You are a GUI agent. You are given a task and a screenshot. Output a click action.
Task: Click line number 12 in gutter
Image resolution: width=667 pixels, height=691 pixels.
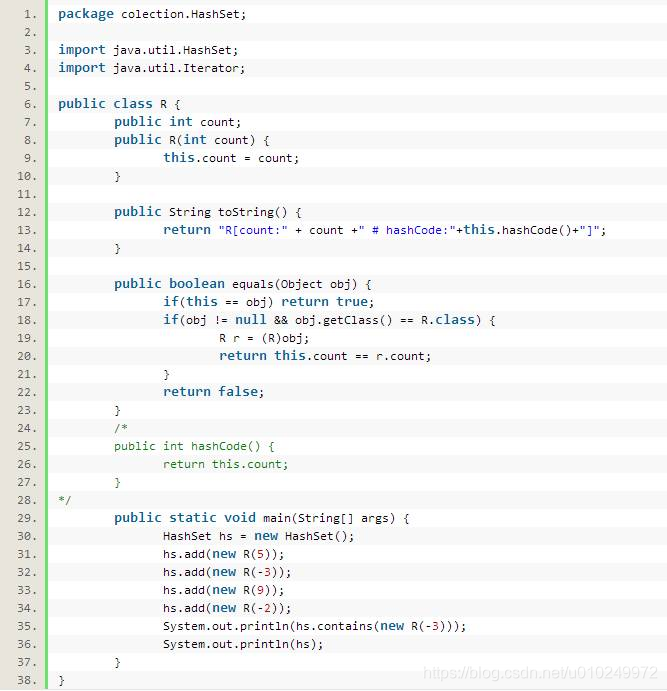click(27, 212)
